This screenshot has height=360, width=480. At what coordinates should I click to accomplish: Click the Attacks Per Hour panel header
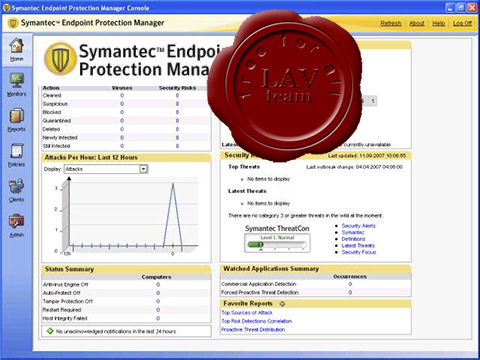click(126, 157)
